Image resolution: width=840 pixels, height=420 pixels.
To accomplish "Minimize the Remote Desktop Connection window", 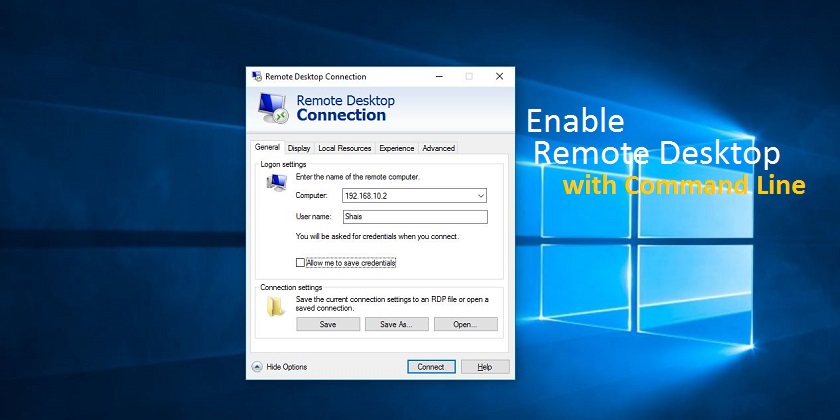I will 439,77.
